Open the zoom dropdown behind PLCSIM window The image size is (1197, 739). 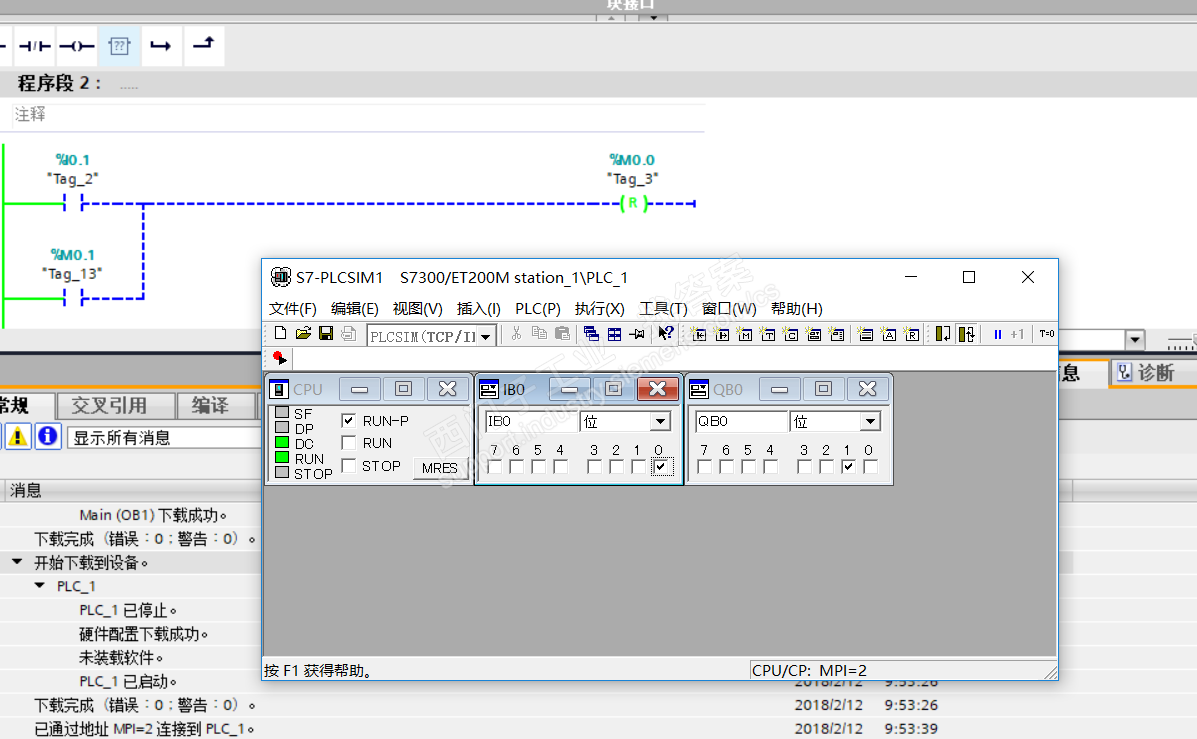coord(1134,340)
